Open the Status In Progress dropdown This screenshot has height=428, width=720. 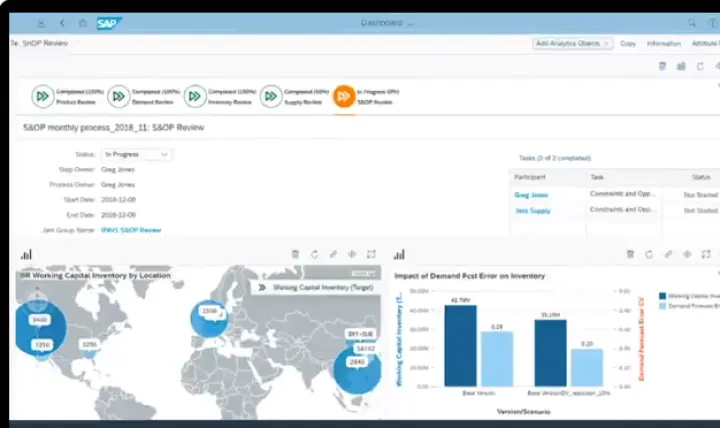136,154
